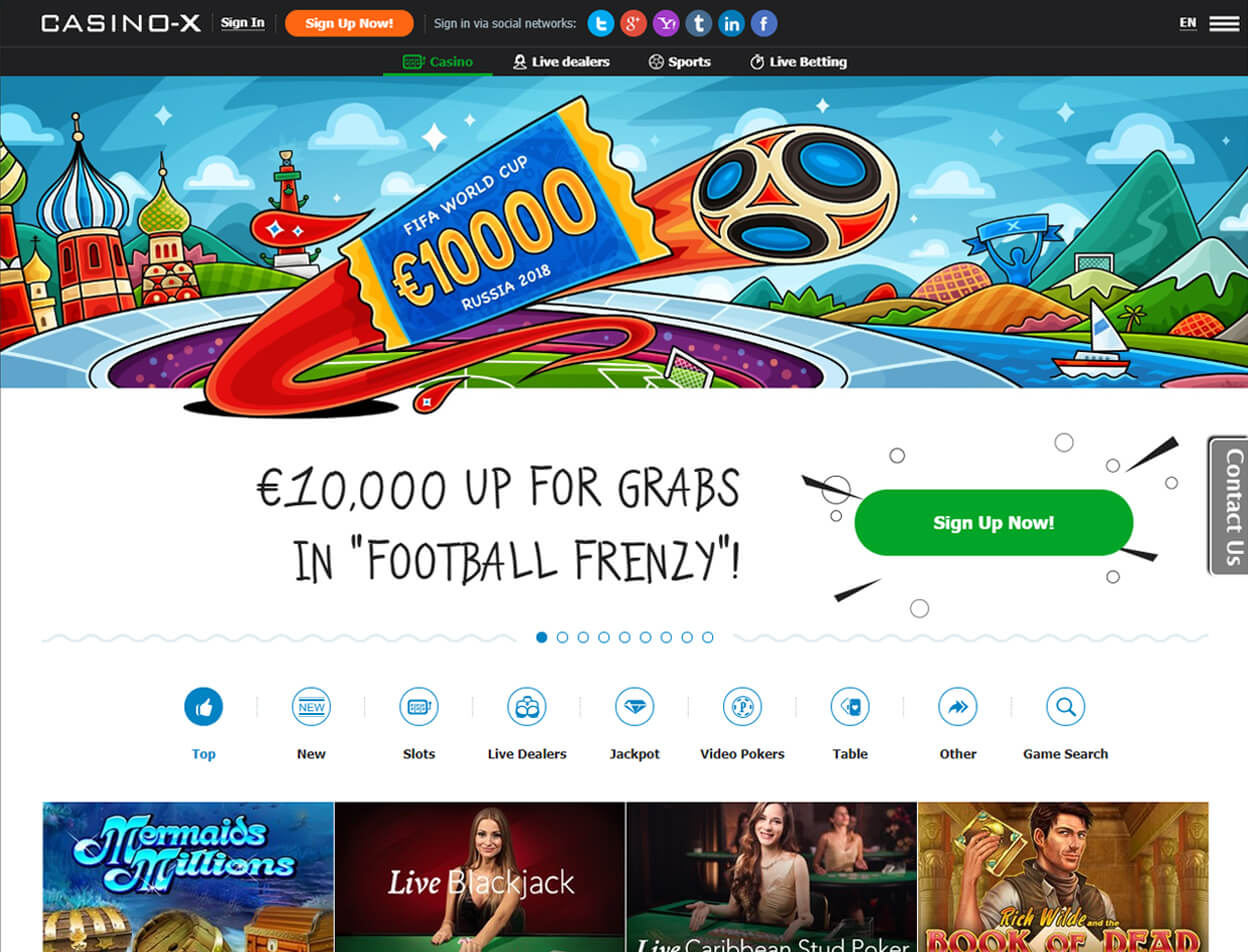This screenshot has height=952, width=1248.
Task: Click the green Sign Up Now! button
Action: 993,522
